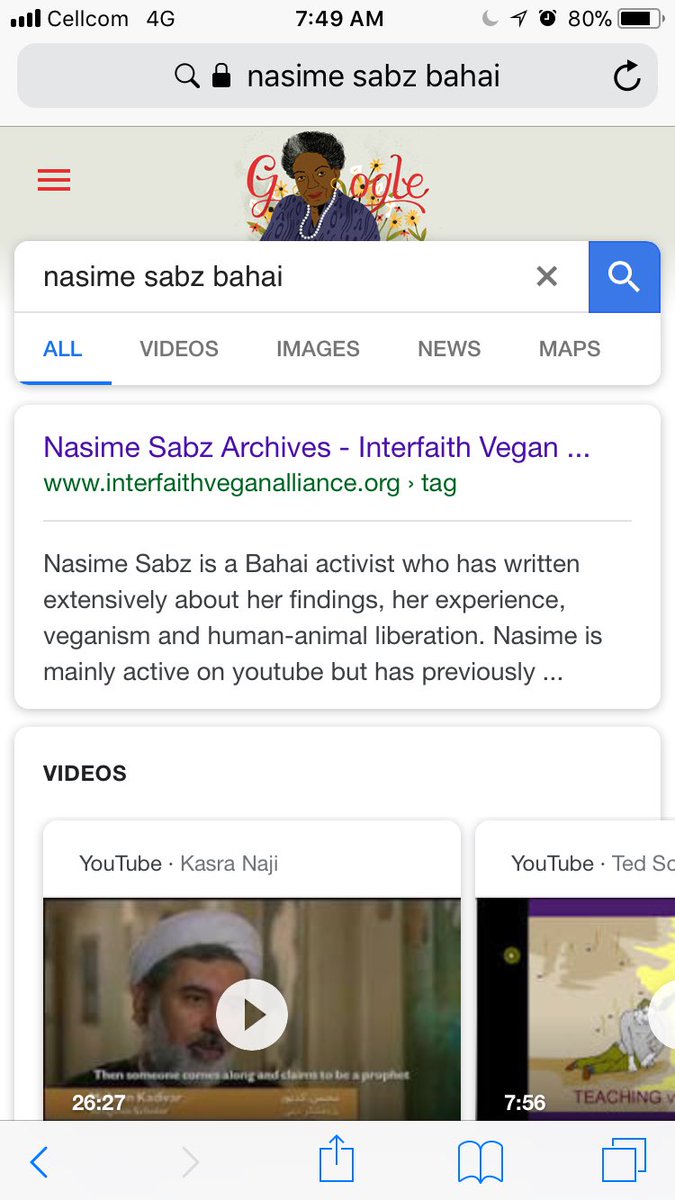
Task: Open the NEWS results tab
Action: coord(449,349)
